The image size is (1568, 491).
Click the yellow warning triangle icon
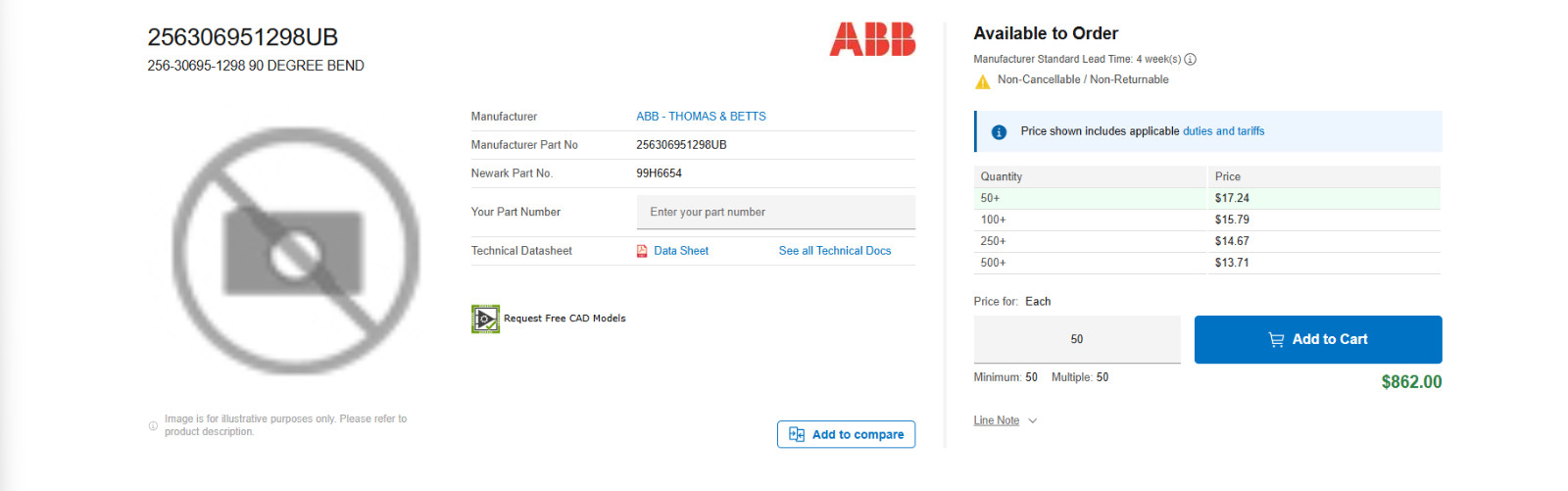[x=982, y=81]
